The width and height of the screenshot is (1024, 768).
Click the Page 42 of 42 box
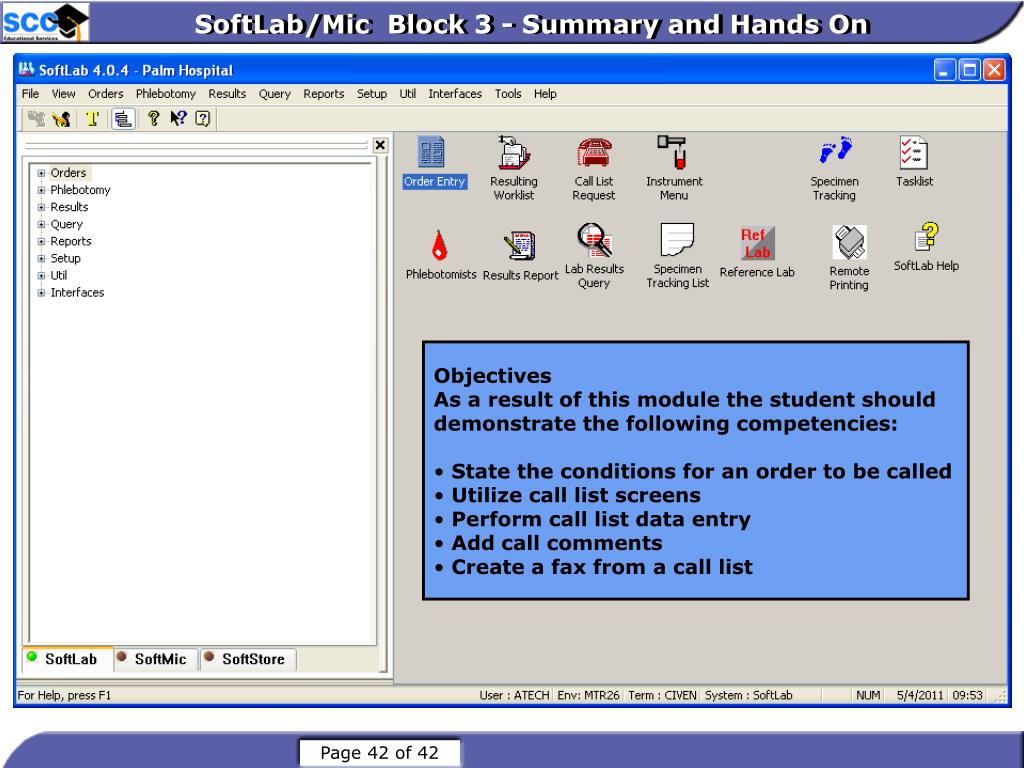click(x=379, y=753)
